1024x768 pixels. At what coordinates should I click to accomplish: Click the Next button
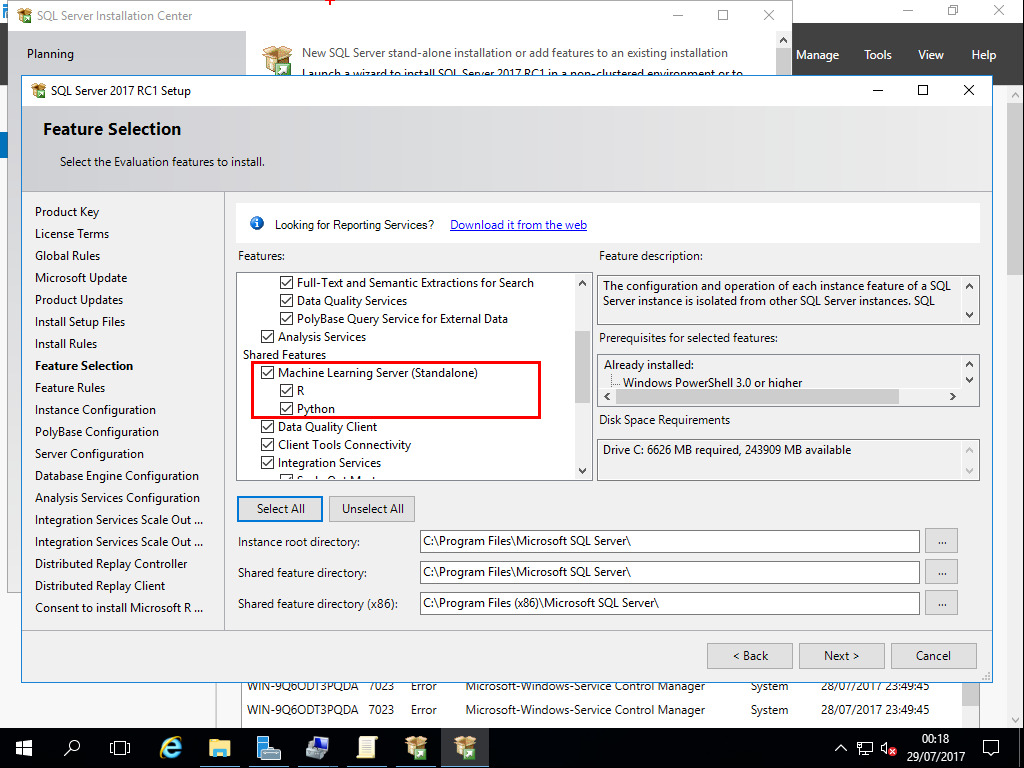pos(841,656)
